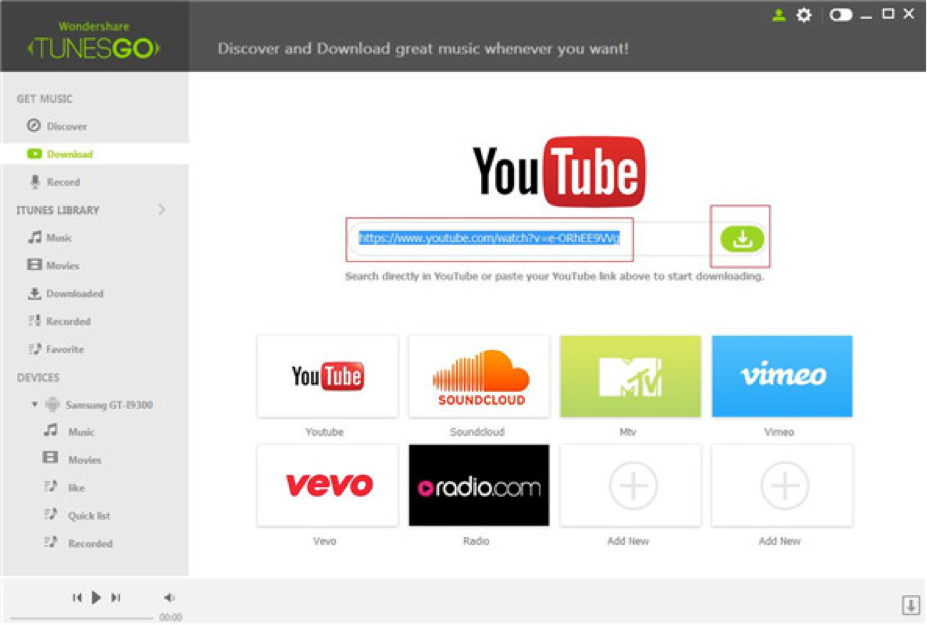The image size is (927, 625).
Task: Click the playback progress bar
Action: click(82, 618)
